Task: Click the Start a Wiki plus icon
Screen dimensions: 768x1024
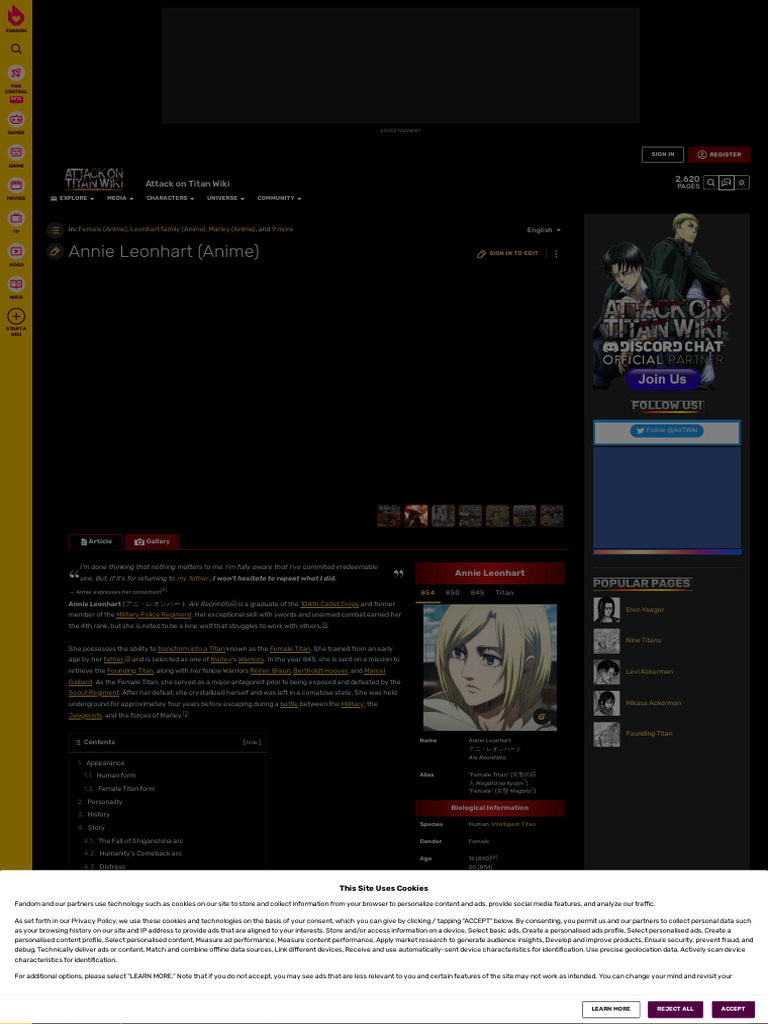Action: coord(16,317)
